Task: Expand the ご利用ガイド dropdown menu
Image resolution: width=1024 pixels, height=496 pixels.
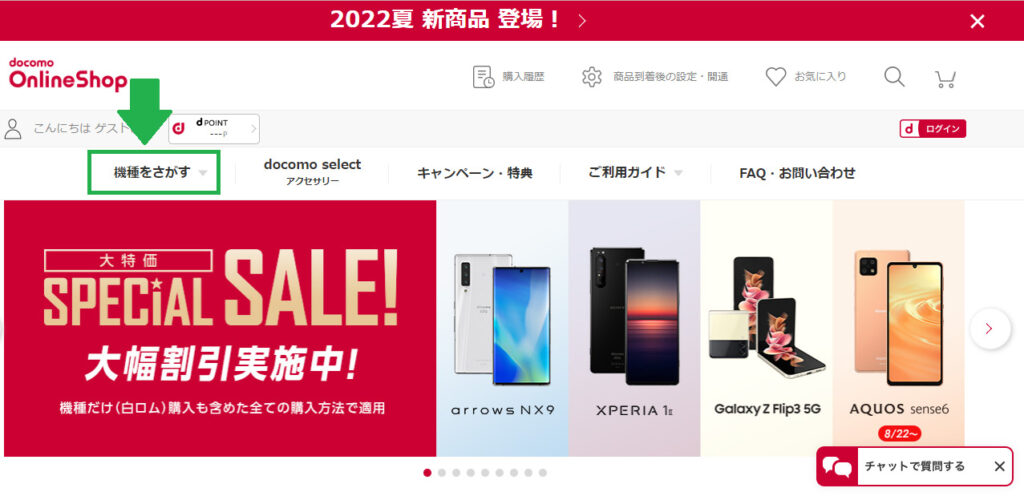Action: click(x=635, y=173)
